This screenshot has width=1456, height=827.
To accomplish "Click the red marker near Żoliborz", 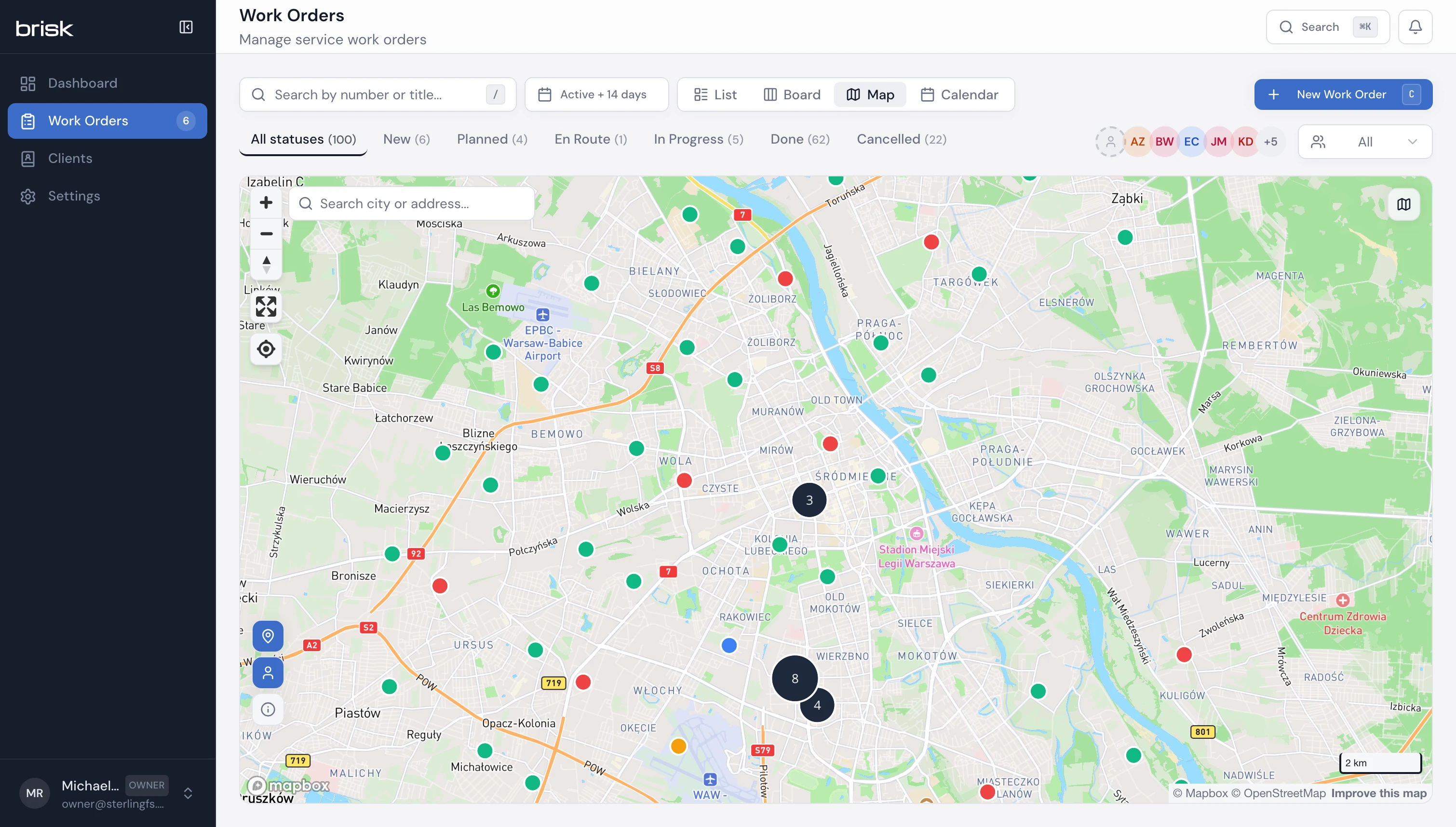I will 785,279.
